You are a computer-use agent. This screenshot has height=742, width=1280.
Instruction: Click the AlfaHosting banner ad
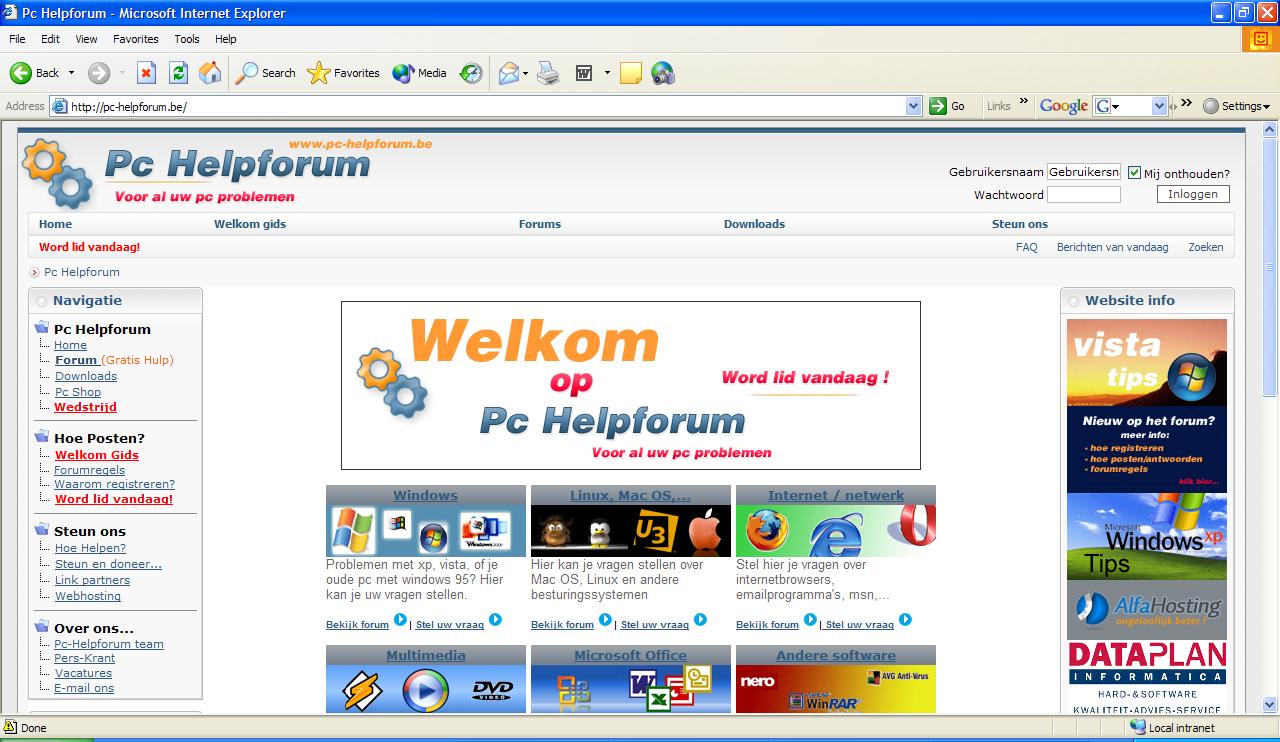point(1146,609)
